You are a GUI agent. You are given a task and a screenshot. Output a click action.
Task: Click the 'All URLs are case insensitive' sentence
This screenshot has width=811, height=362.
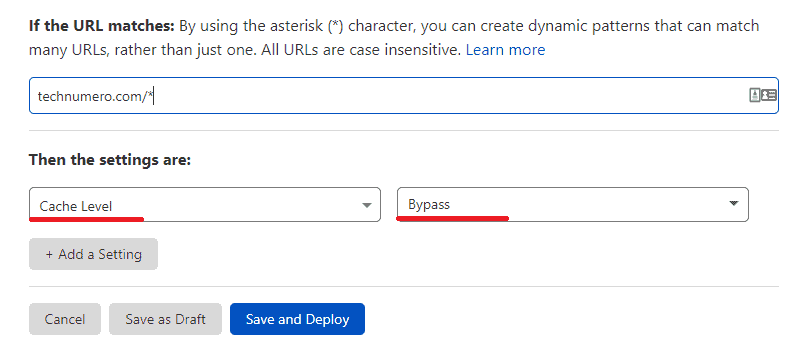tap(361, 50)
